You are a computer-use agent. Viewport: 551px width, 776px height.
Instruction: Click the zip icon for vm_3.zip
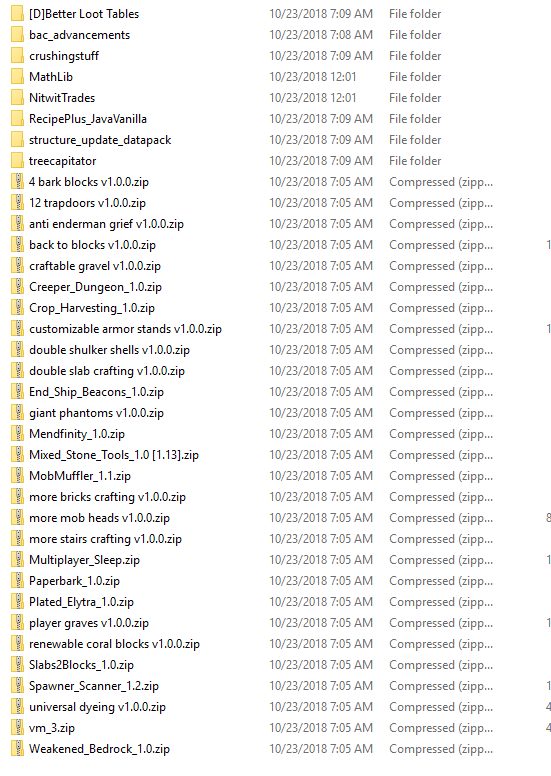click(x=17, y=728)
